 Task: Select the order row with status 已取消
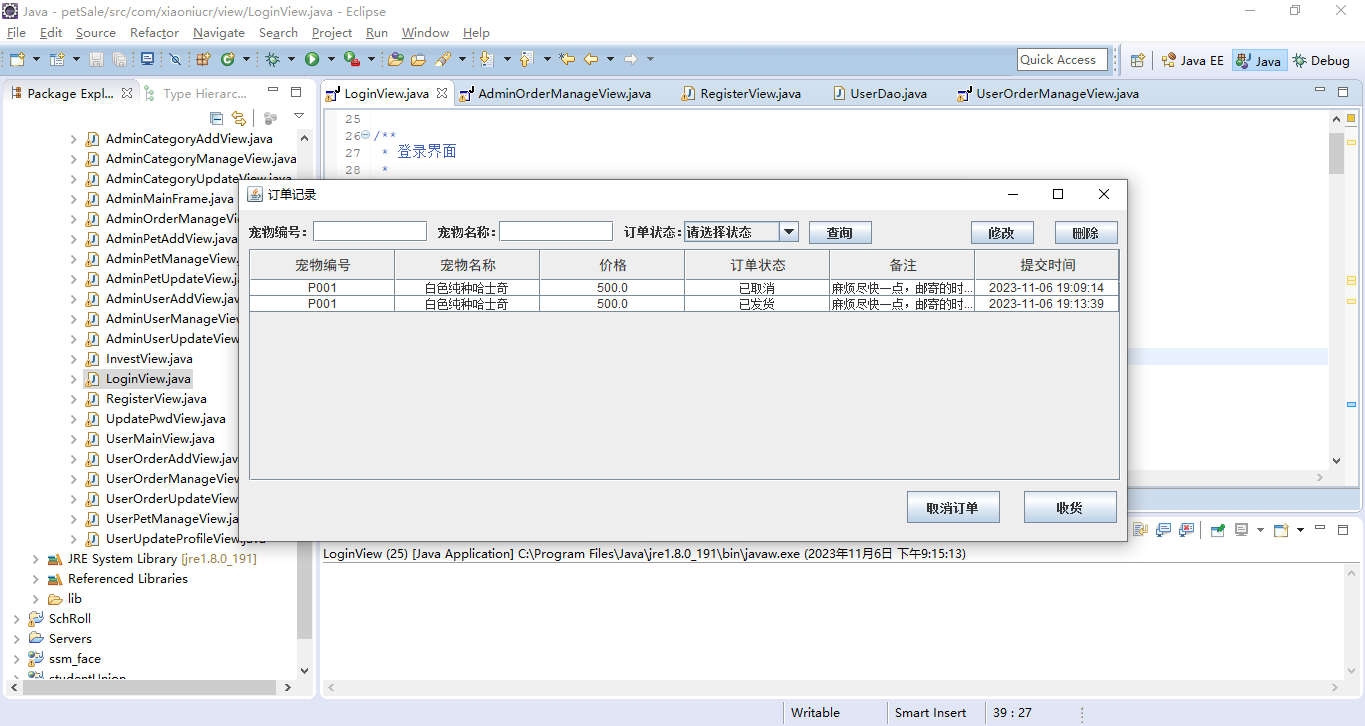tap(684, 288)
